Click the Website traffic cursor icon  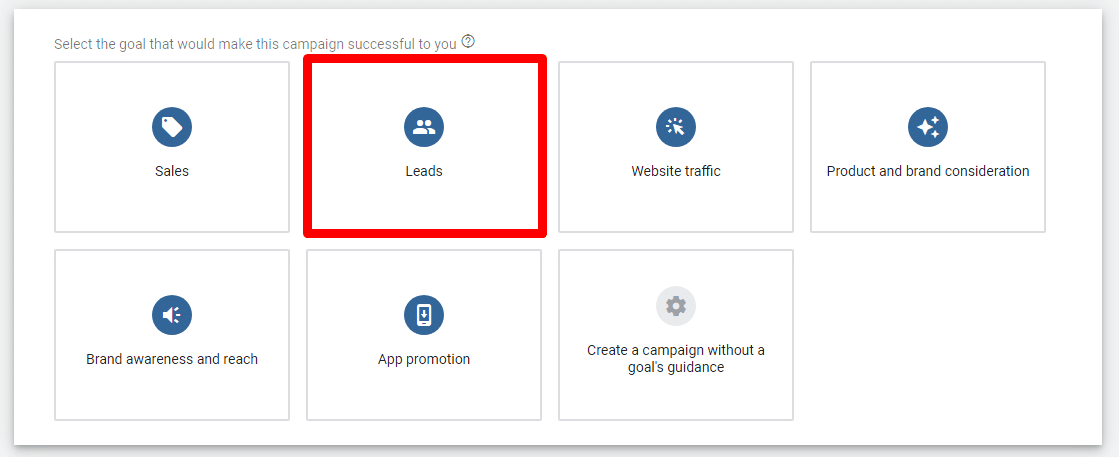click(x=676, y=127)
